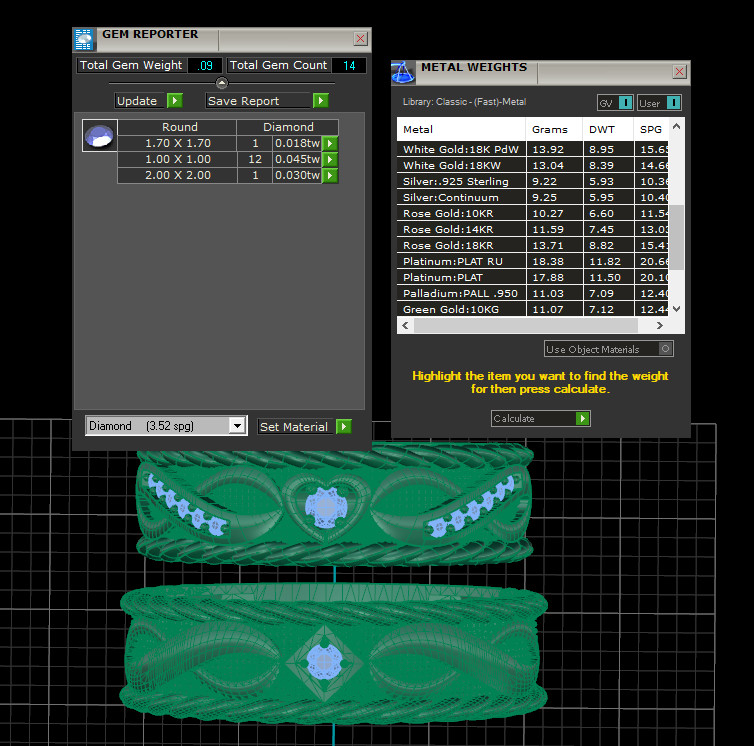The width and height of the screenshot is (754, 746).
Task: Toggle the GV switch
Action: (x=625, y=103)
